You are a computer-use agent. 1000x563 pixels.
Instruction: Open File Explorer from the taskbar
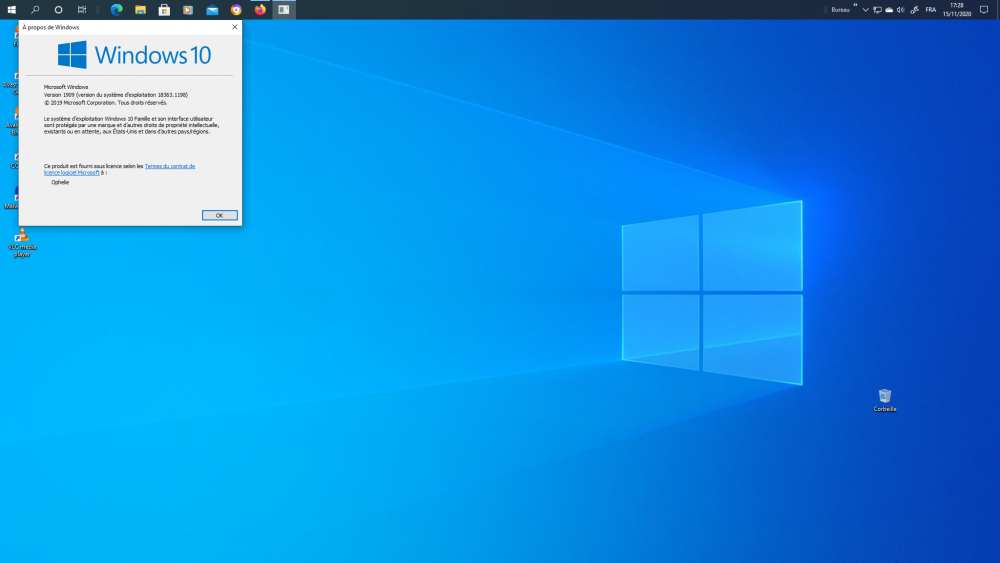141,10
